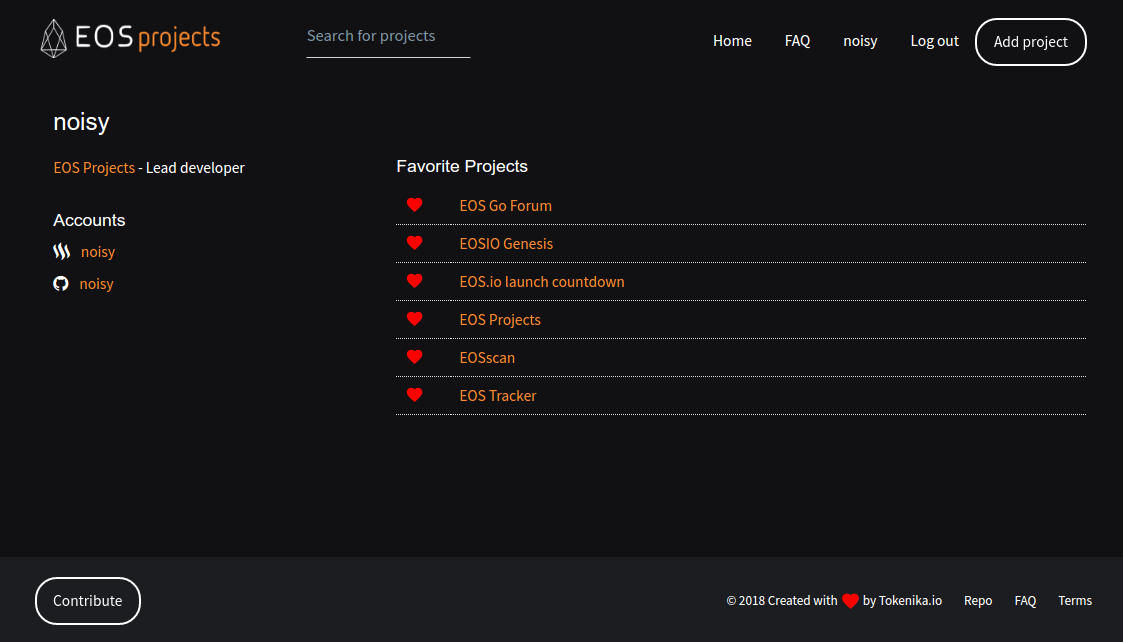Log out of the account

(x=934, y=41)
